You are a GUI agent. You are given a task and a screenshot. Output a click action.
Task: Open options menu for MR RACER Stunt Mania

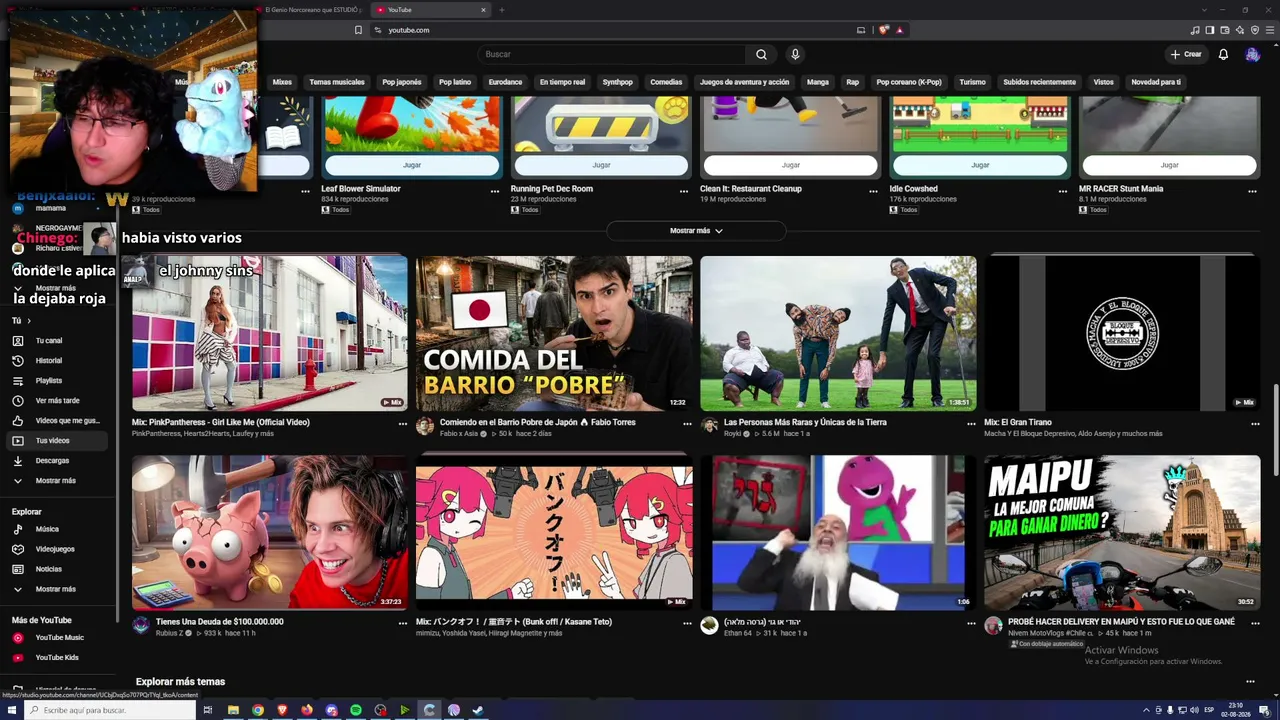click(x=1252, y=191)
